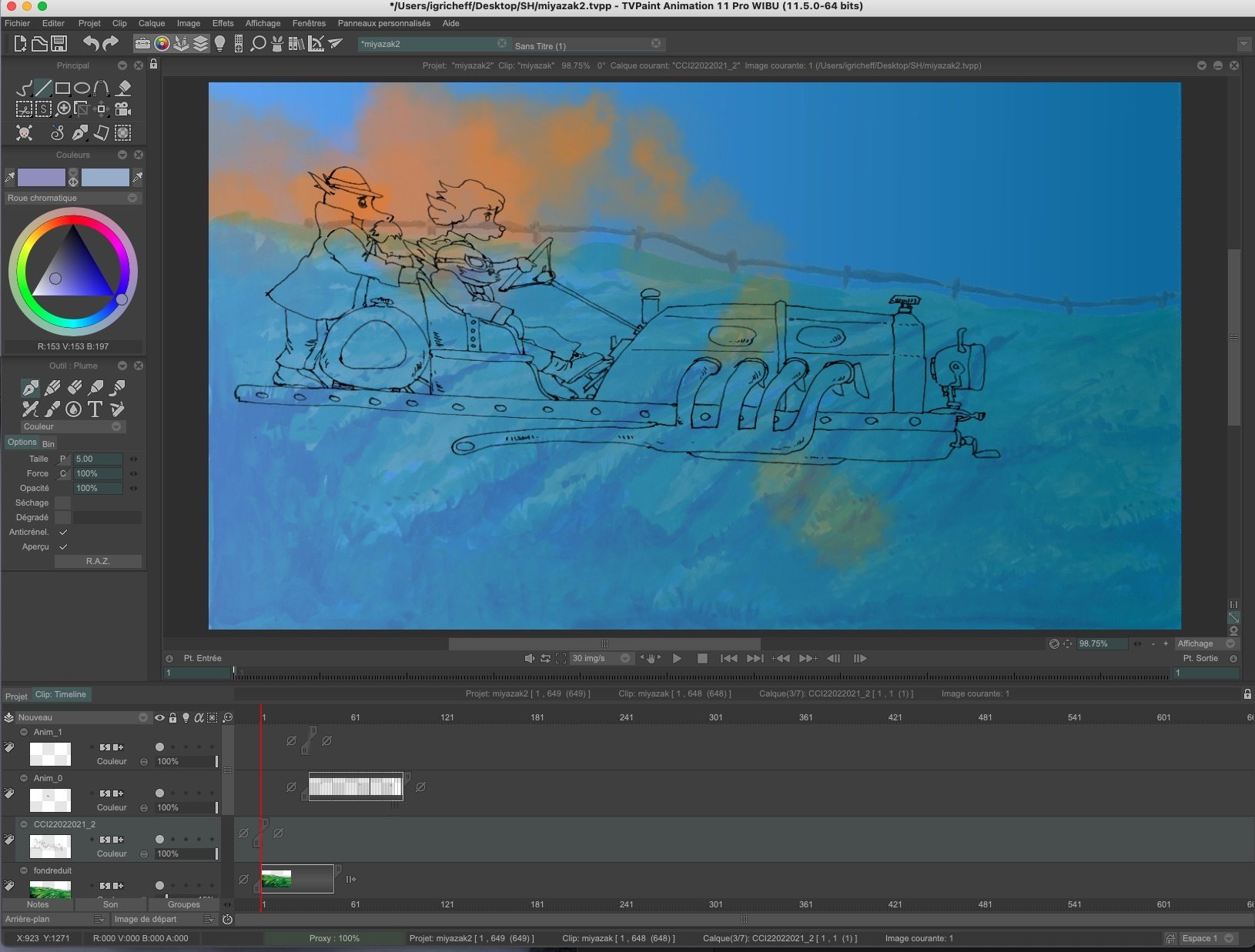Toggle the layers panel stack icon

(x=200, y=44)
